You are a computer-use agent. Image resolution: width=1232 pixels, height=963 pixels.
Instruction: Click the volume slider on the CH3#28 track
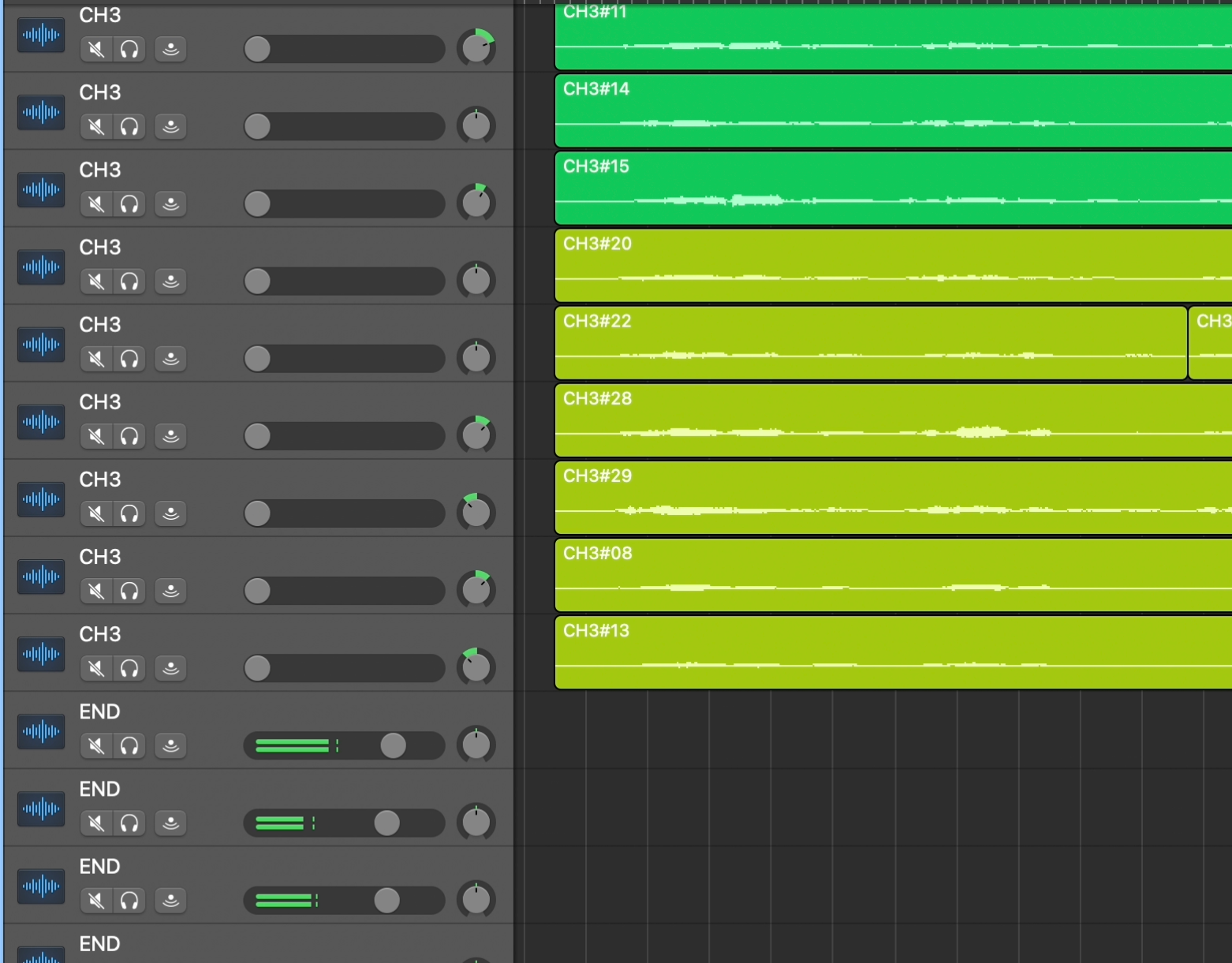click(x=344, y=435)
